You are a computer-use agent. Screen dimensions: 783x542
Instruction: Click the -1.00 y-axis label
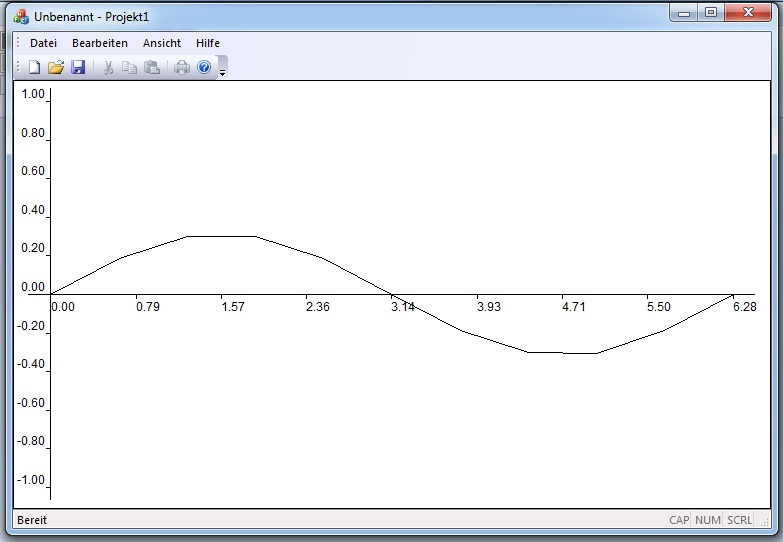[x=31, y=480]
